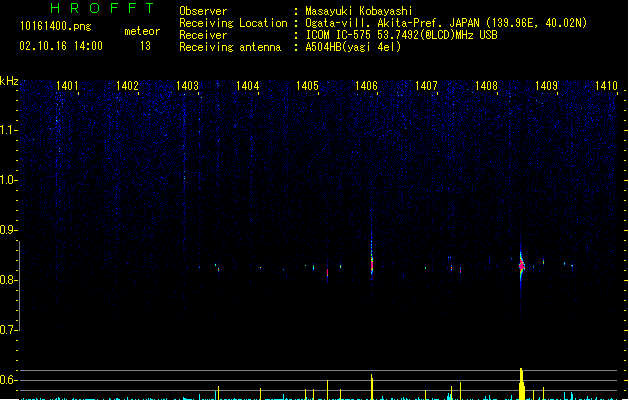Click the 1404 time marker
This screenshot has width=629, height=400.
click(248, 86)
